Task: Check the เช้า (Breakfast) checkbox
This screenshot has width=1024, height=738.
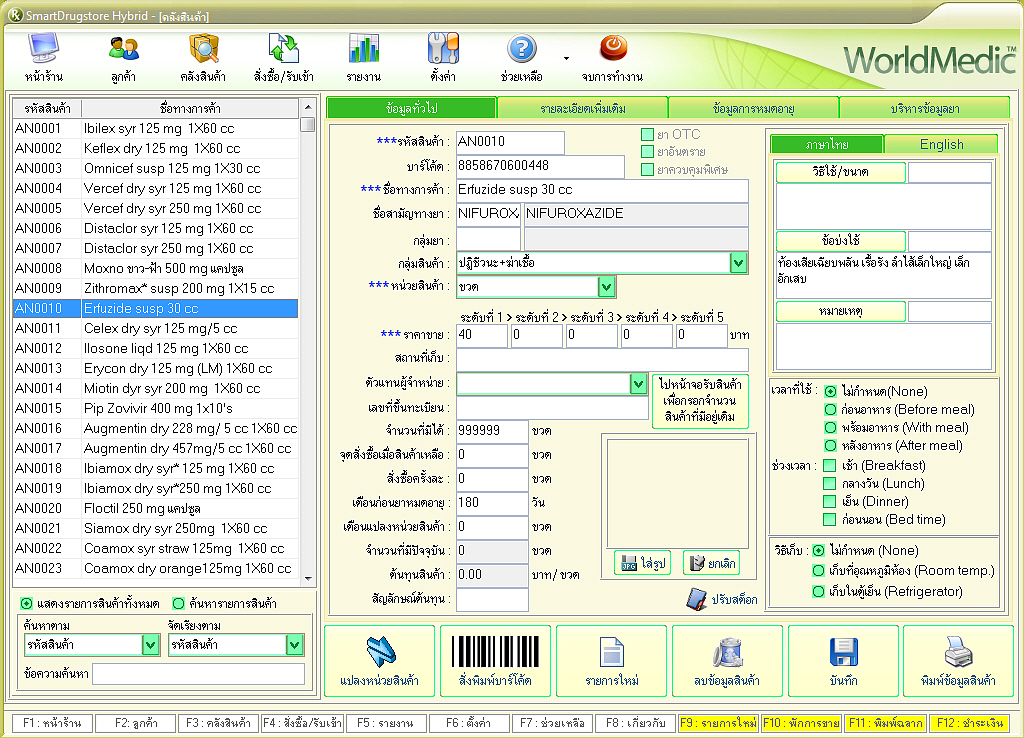Action: [x=829, y=466]
